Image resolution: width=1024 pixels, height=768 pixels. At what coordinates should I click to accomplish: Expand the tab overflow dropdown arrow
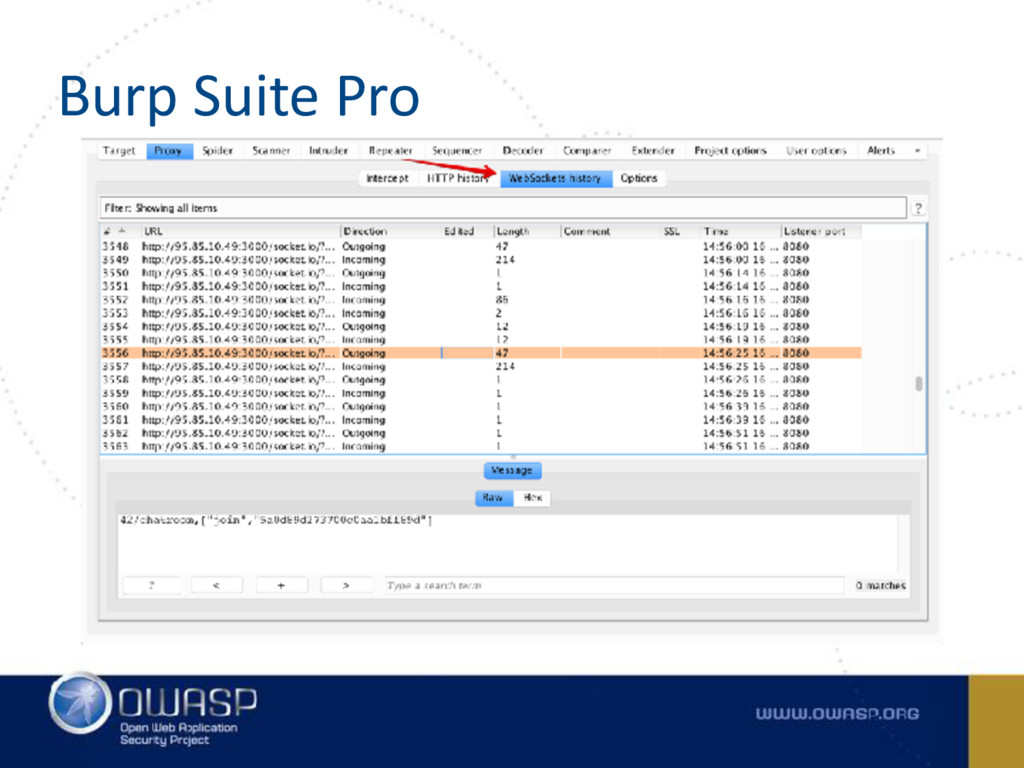(918, 151)
